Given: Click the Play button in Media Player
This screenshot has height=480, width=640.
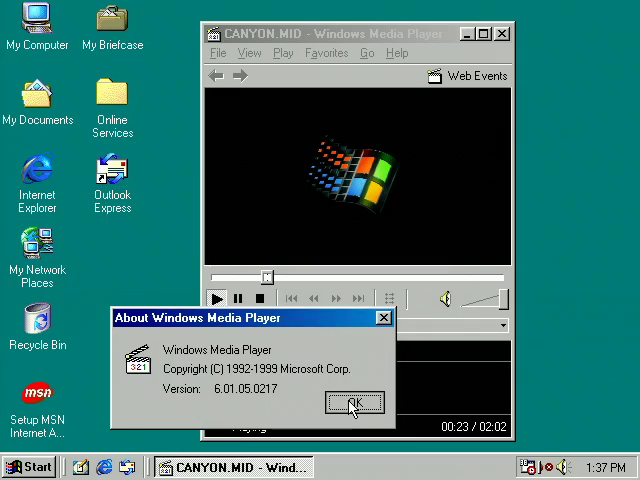Looking at the screenshot, I should (x=217, y=299).
